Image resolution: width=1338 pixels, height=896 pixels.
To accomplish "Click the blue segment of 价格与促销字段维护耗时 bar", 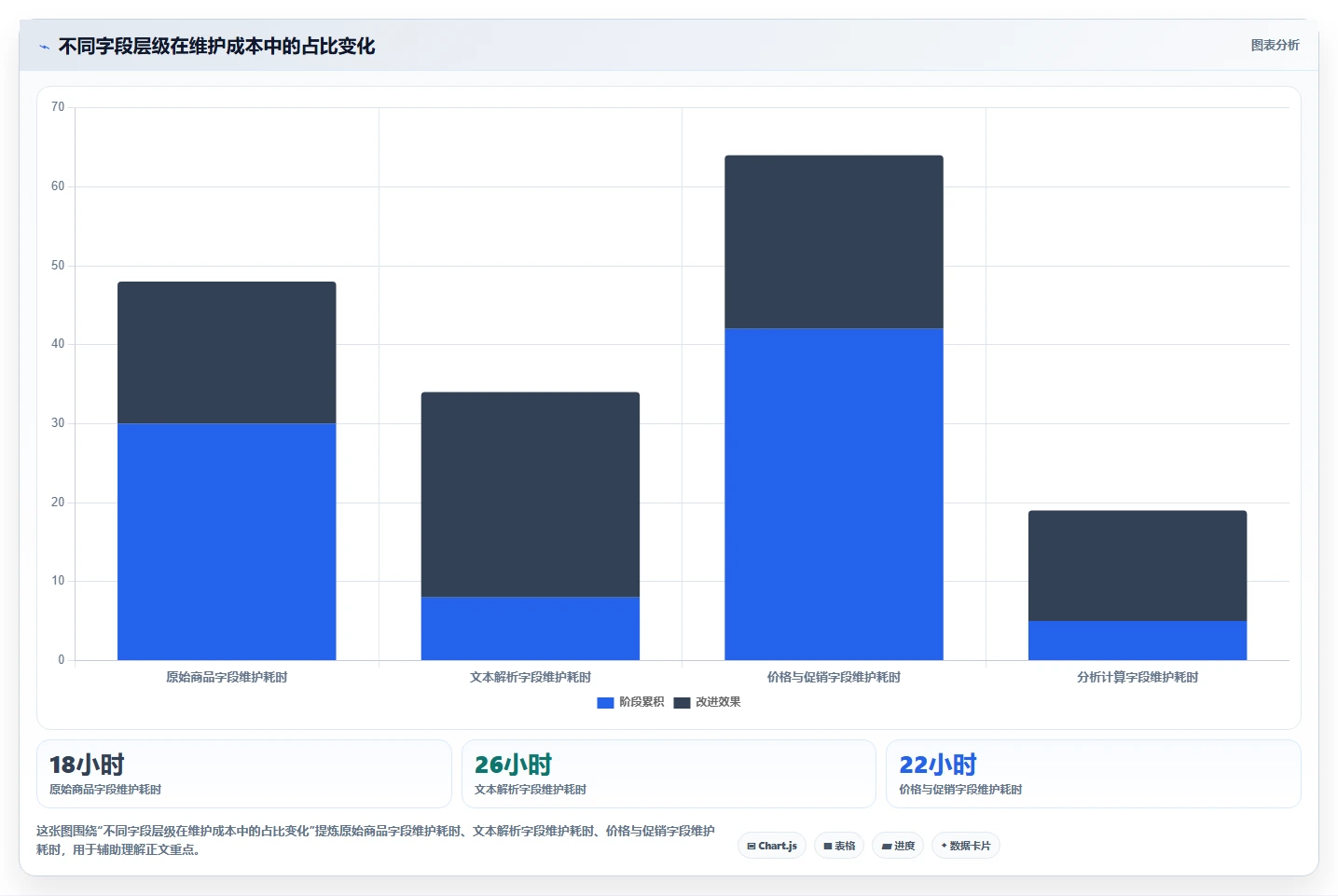I will (x=834, y=494).
